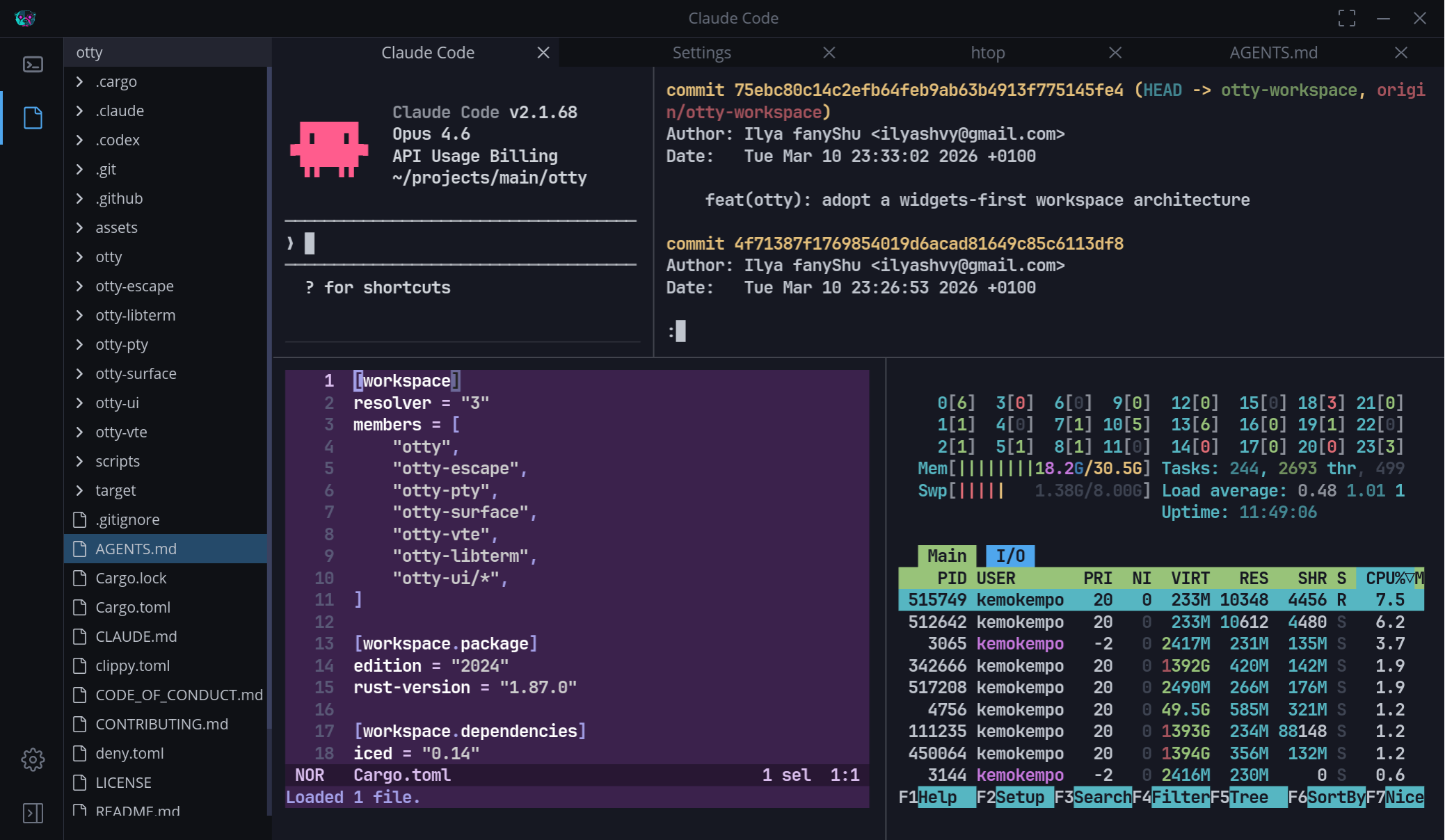This screenshot has width=1445, height=840.
Task: Open CLAUDE.md in the file tree
Action: (166, 636)
